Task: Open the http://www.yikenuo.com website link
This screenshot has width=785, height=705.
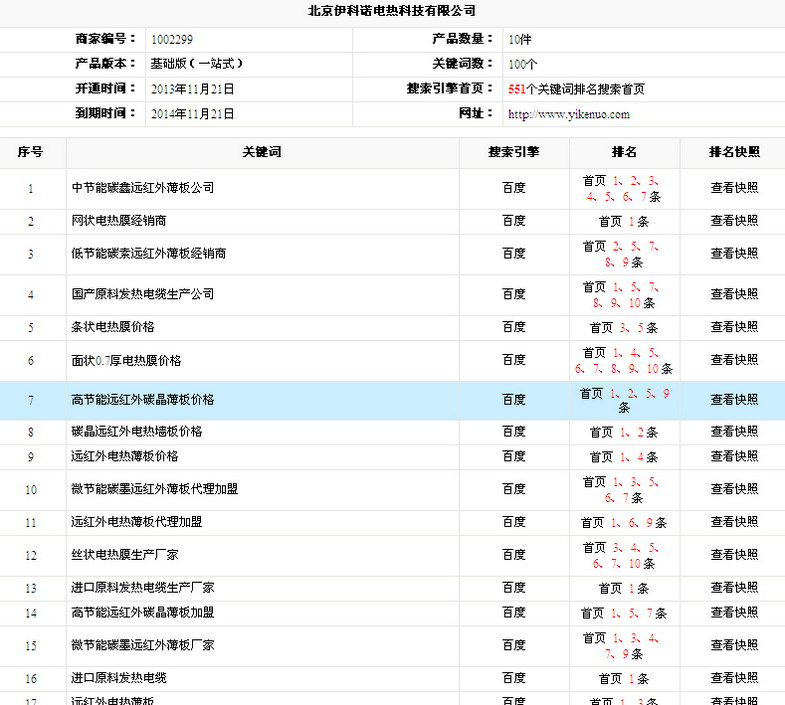Action: click(x=569, y=114)
